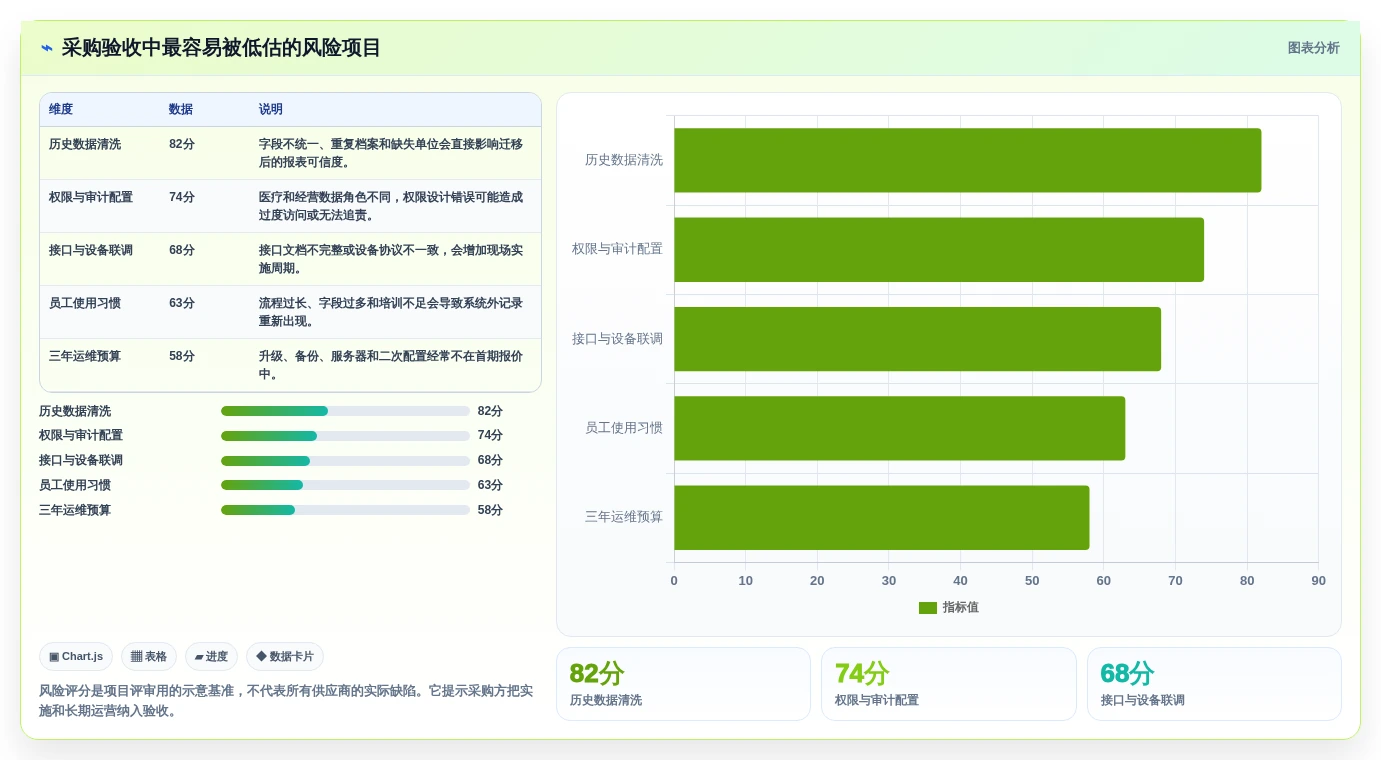
Task: Toggle the 指标值 legend swatch
Action: click(x=928, y=608)
